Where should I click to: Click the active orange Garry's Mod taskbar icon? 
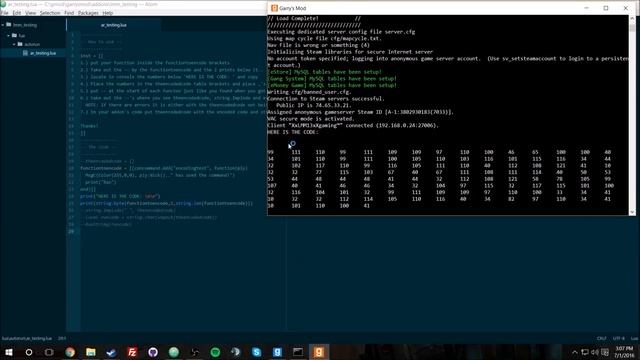[319, 352]
